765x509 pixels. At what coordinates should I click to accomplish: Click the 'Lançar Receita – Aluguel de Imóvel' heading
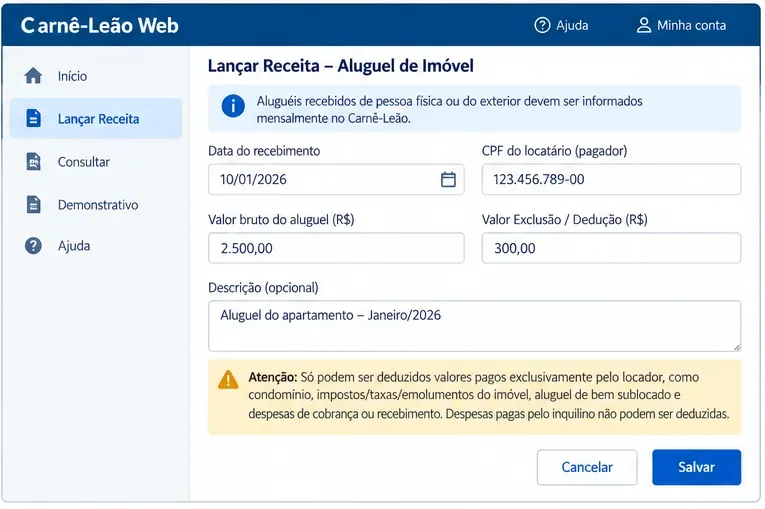click(x=341, y=65)
